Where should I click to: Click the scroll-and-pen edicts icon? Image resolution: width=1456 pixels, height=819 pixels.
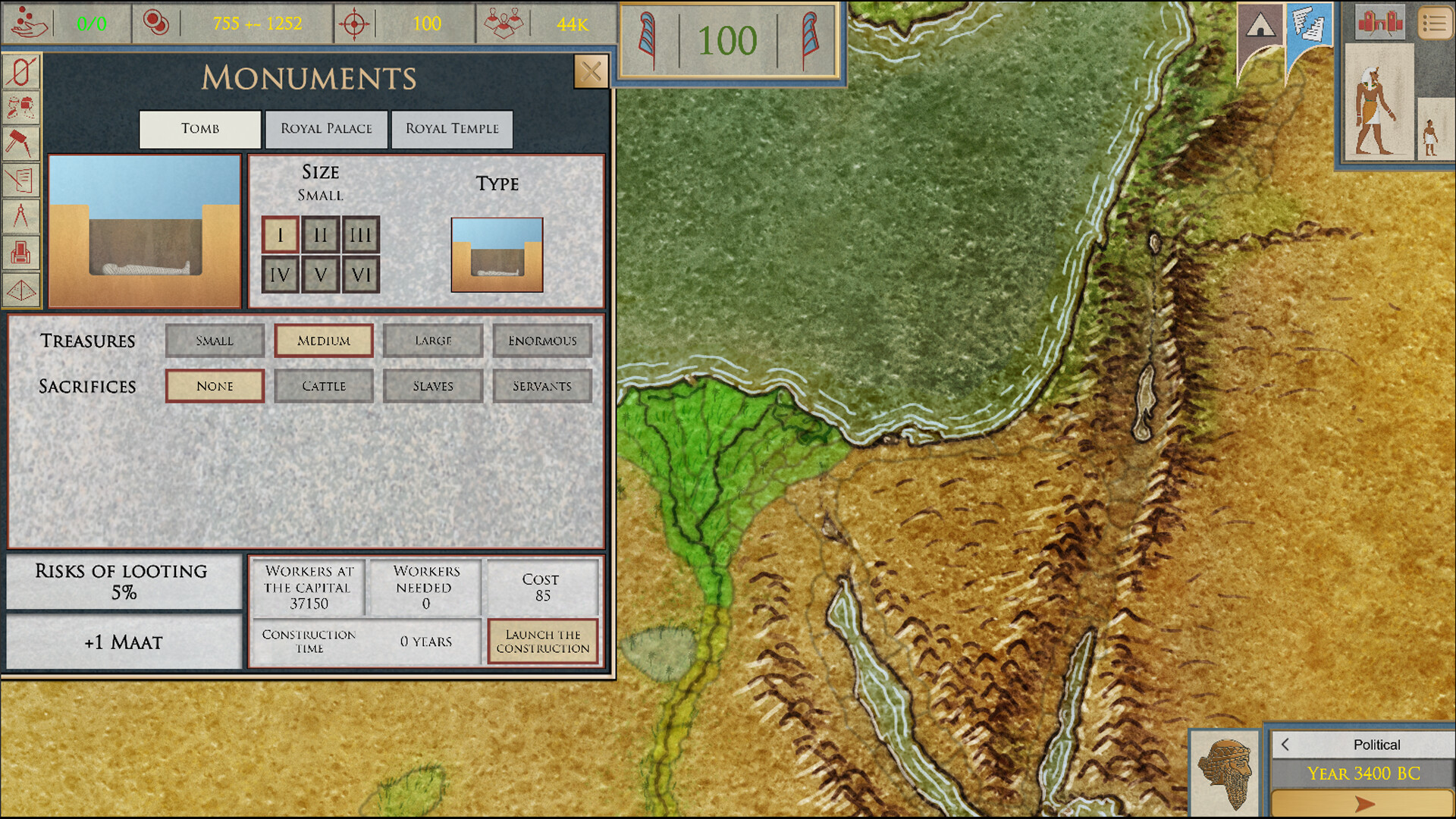22,180
